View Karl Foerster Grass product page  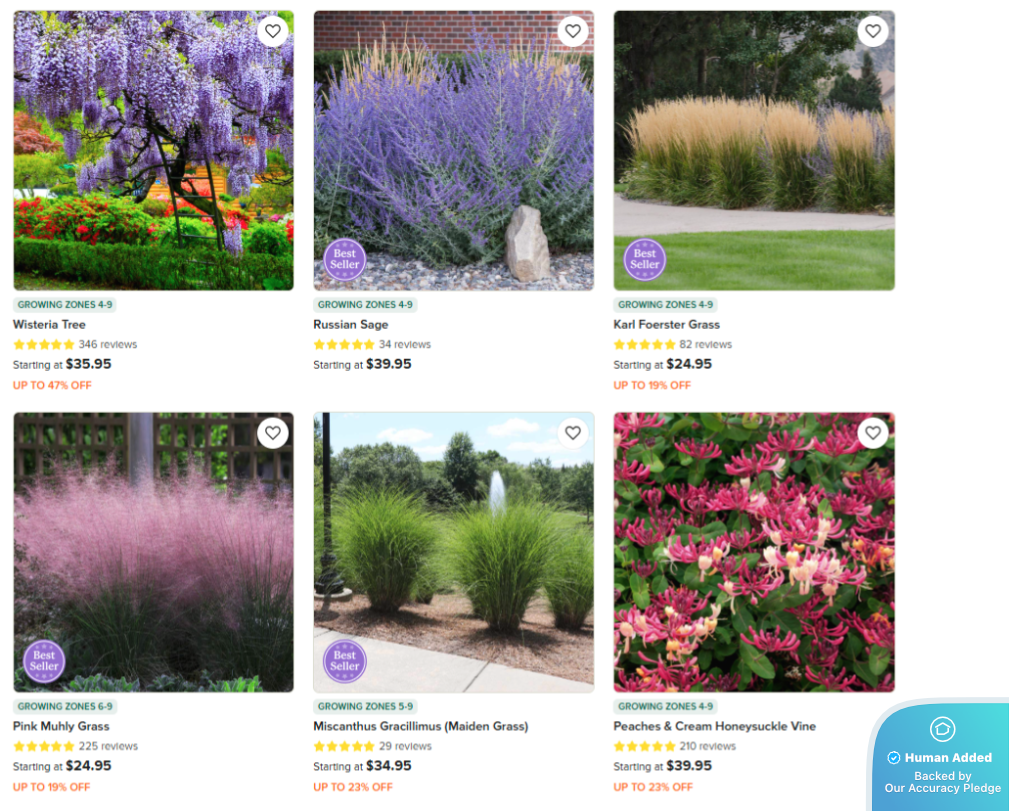point(667,324)
